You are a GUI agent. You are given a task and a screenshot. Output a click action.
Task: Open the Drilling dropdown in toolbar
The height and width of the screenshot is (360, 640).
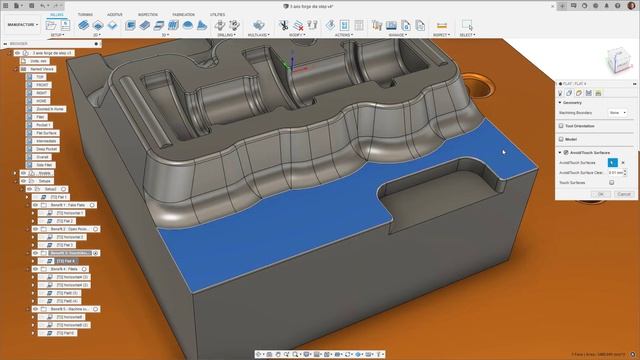tap(227, 35)
